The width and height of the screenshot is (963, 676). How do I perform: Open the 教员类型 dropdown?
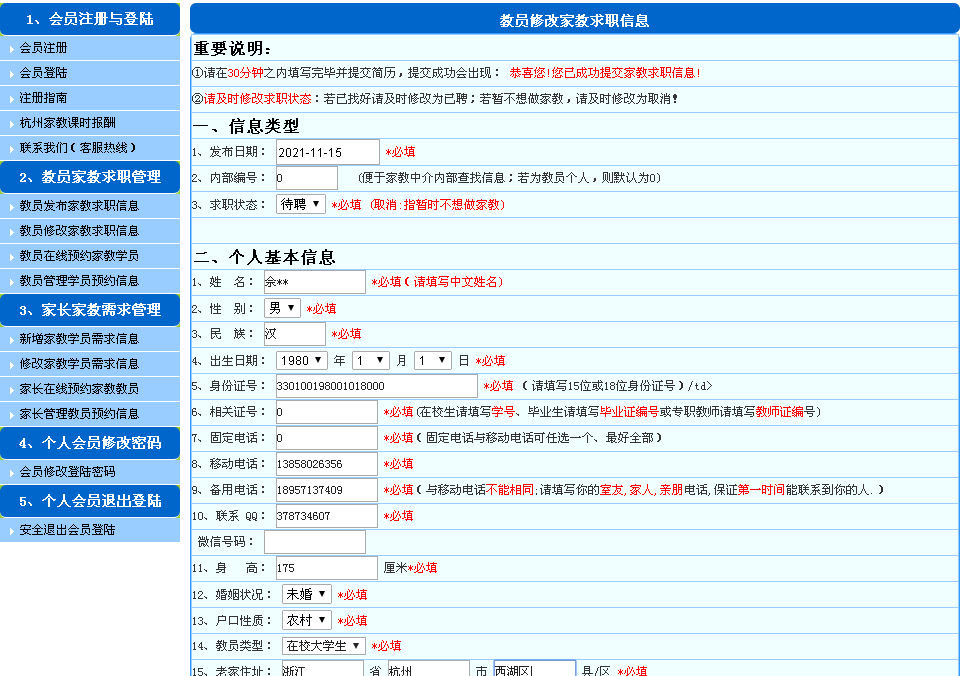click(x=323, y=646)
